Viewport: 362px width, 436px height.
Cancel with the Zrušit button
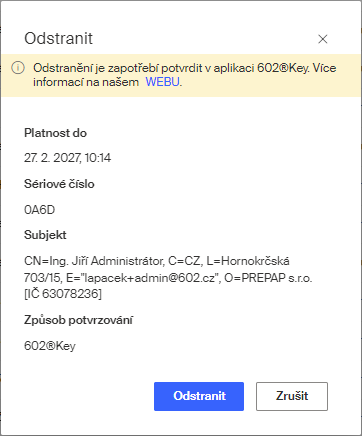pos(292,396)
